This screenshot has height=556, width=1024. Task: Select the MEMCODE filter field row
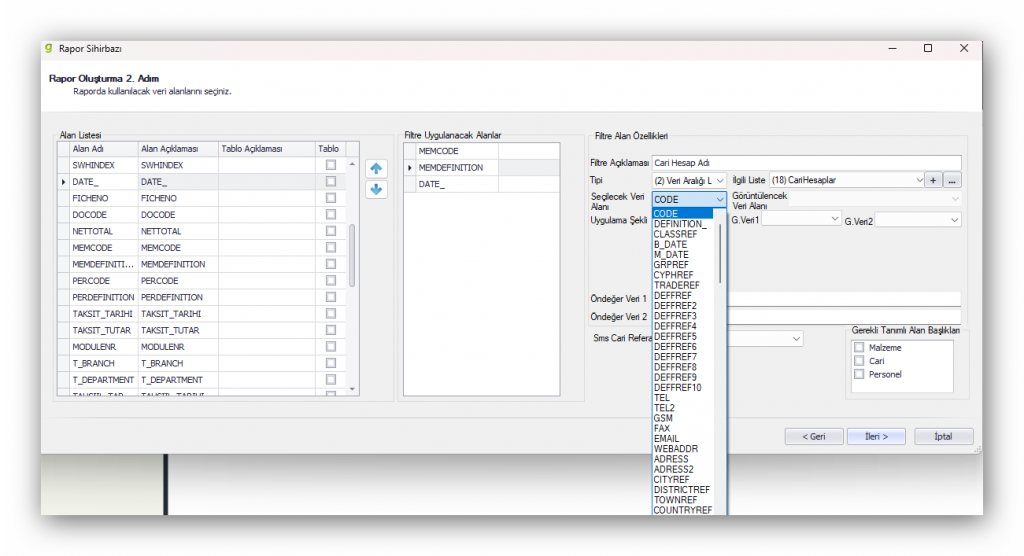(x=481, y=151)
